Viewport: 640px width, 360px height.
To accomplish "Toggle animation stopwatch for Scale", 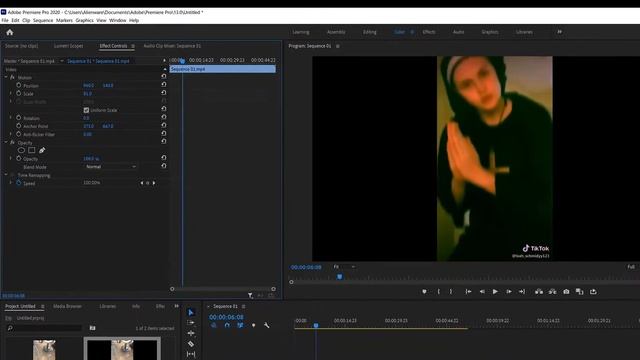I will click(19, 93).
